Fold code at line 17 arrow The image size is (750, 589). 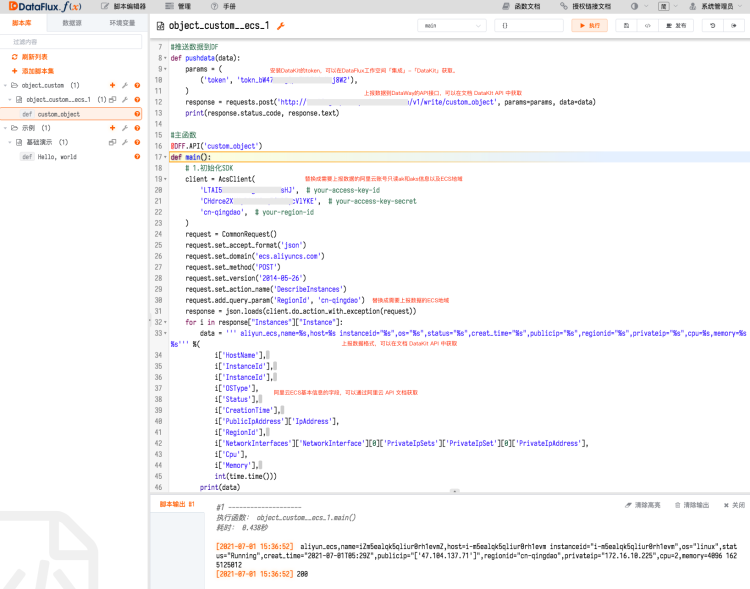[x=165, y=157]
